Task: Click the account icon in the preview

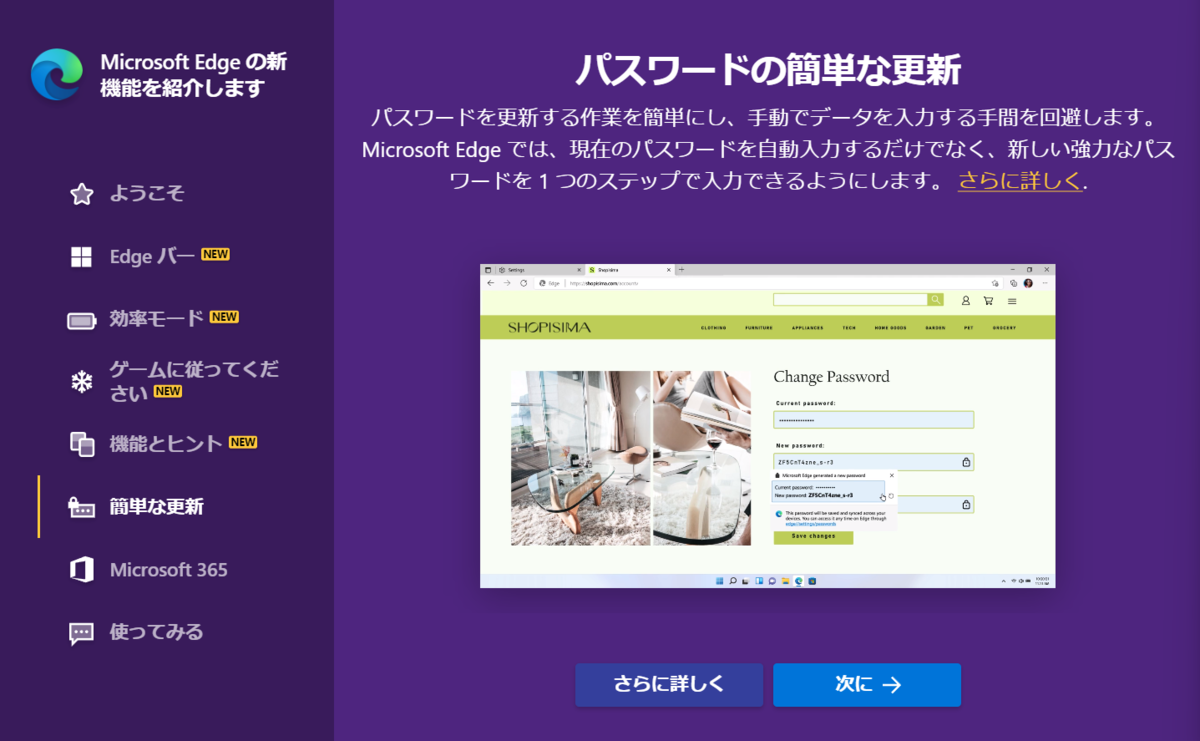Action: coord(966,300)
